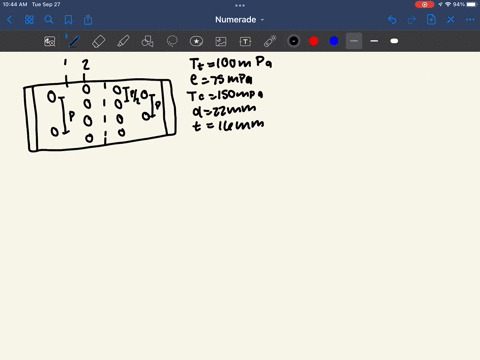Tap the battery status indicator
This screenshot has height=360, width=480.
[x=471, y=4]
